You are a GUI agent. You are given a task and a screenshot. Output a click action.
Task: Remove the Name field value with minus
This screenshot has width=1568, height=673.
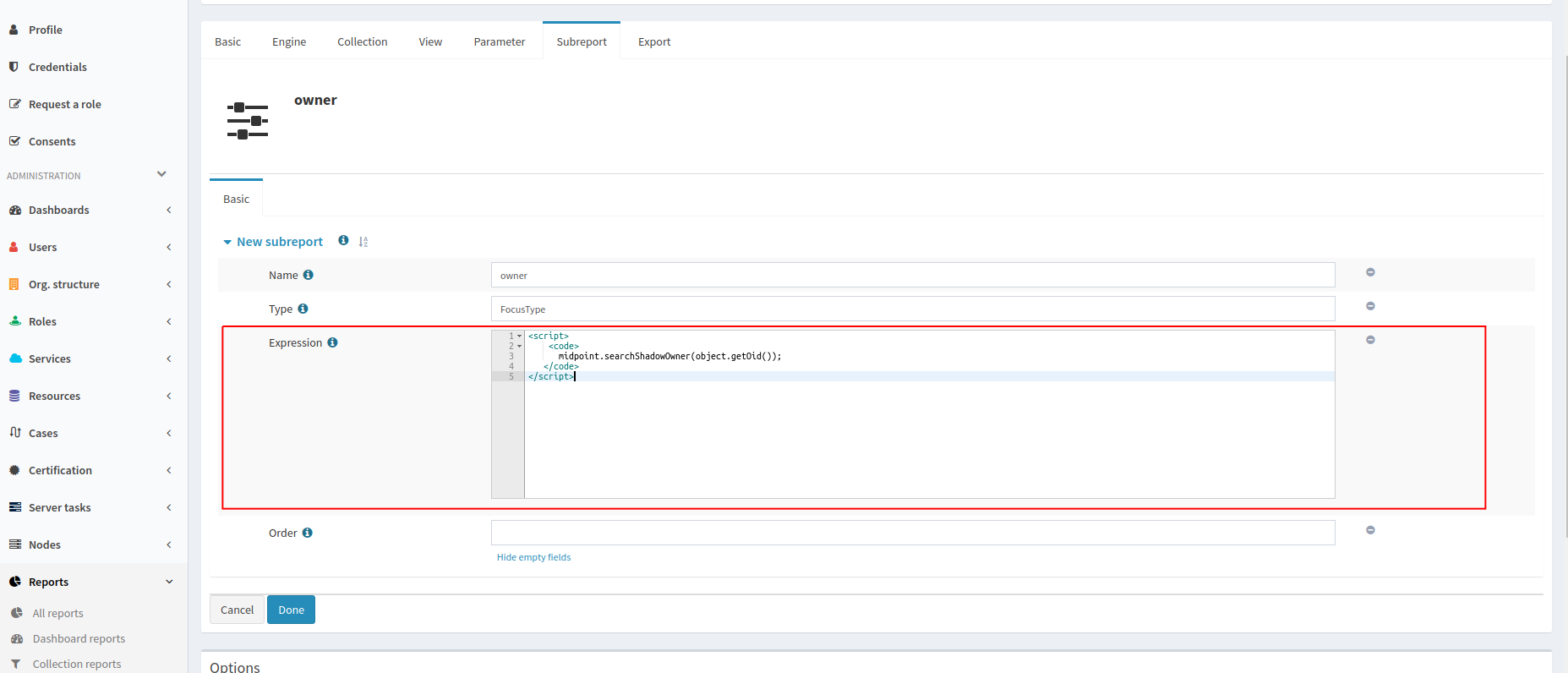[1370, 272]
